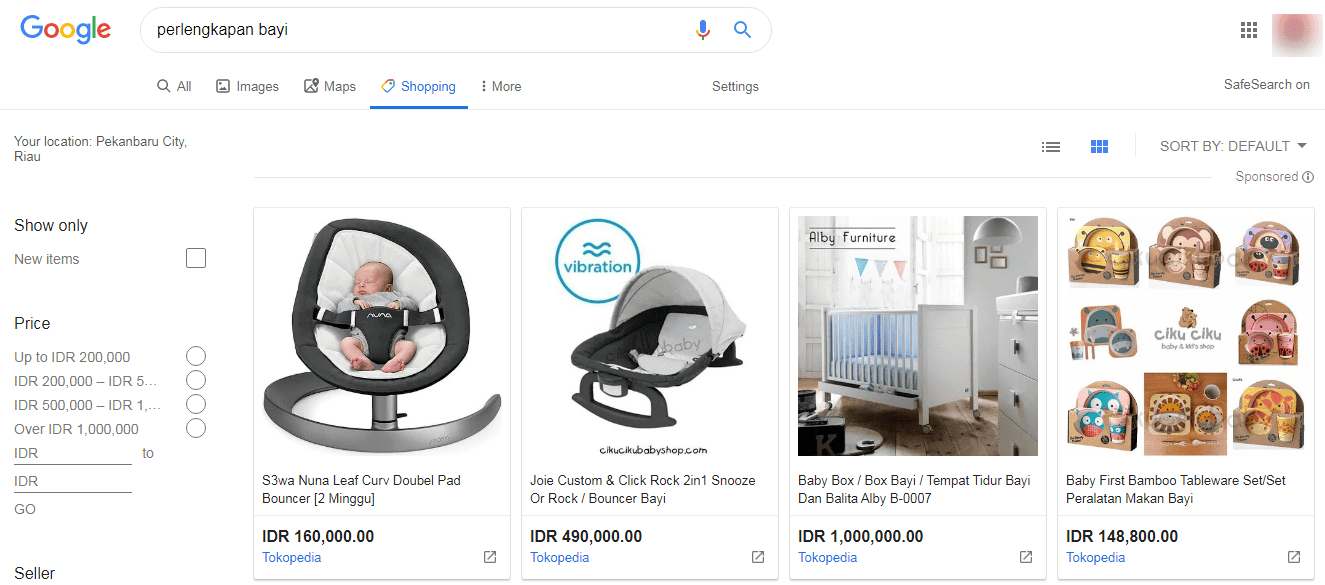Viewport: 1325px width, 585px height.
Task: Click the Sponsored info icon
Action: click(x=1308, y=177)
